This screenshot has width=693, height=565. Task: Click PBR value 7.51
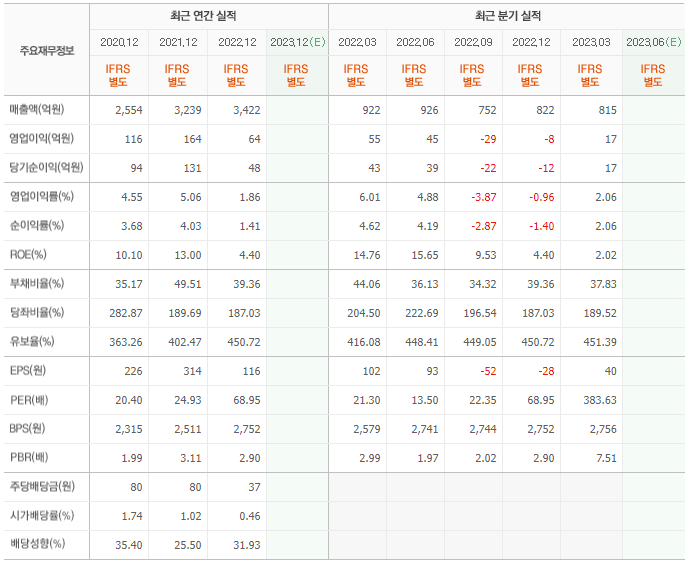click(606, 458)
